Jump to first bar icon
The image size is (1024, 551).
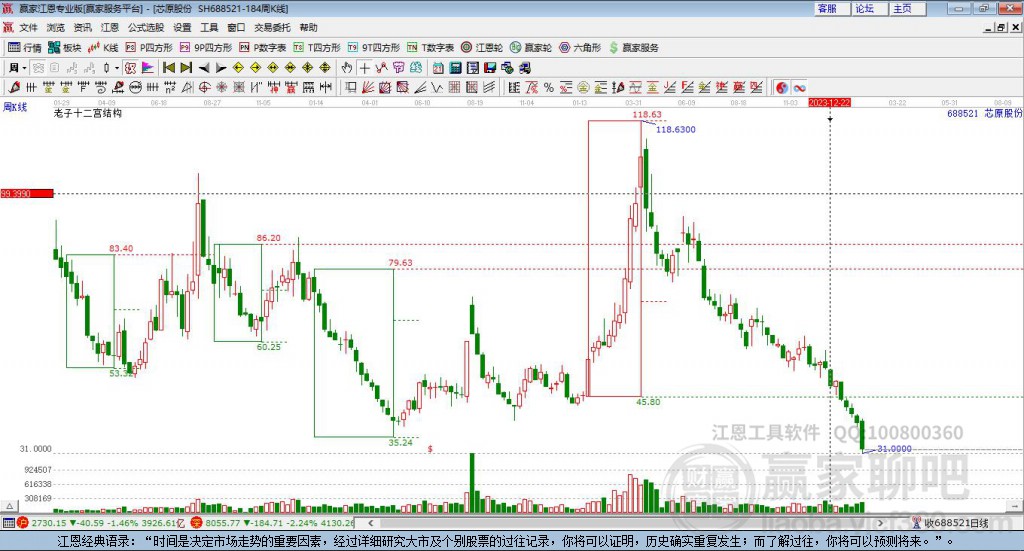(168, 68)
